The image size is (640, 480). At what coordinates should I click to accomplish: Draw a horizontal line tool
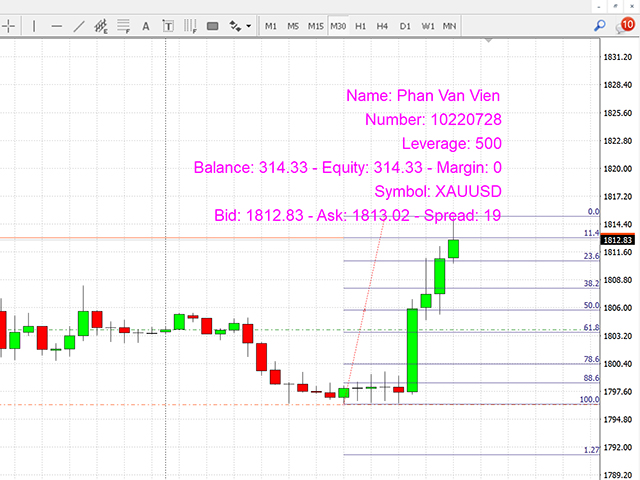57,27
